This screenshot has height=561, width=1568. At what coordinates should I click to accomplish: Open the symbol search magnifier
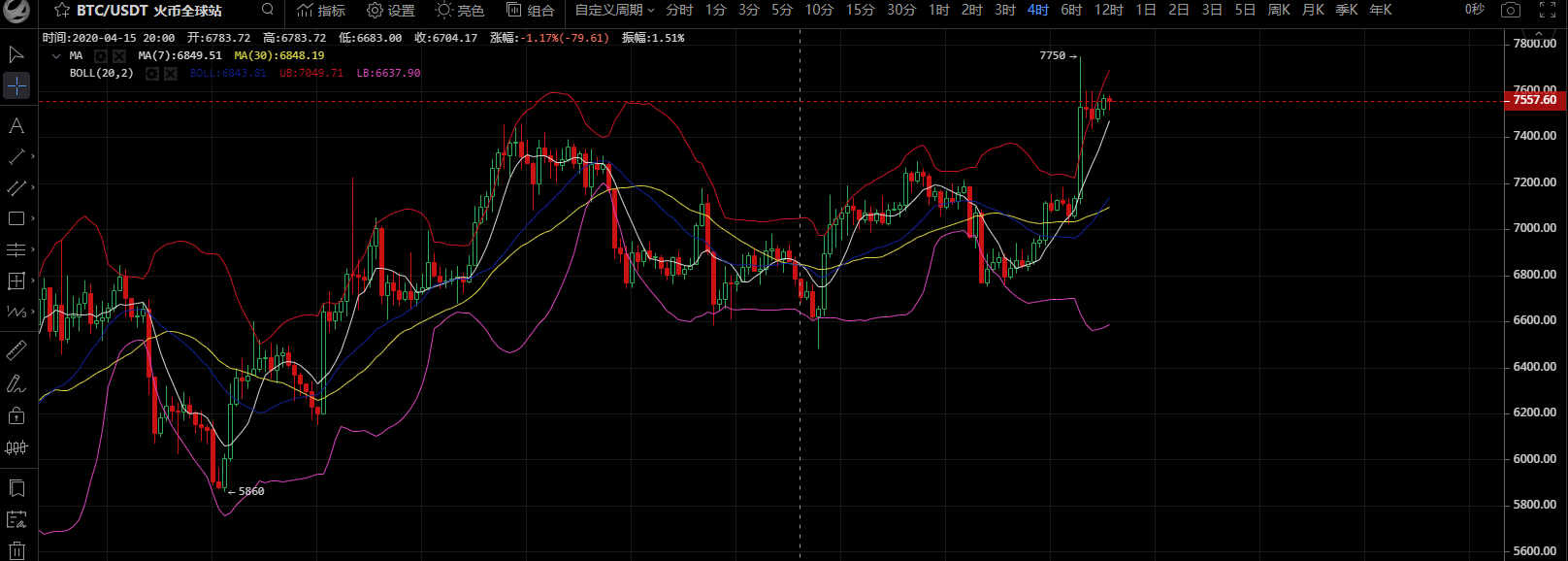[268, 10]
